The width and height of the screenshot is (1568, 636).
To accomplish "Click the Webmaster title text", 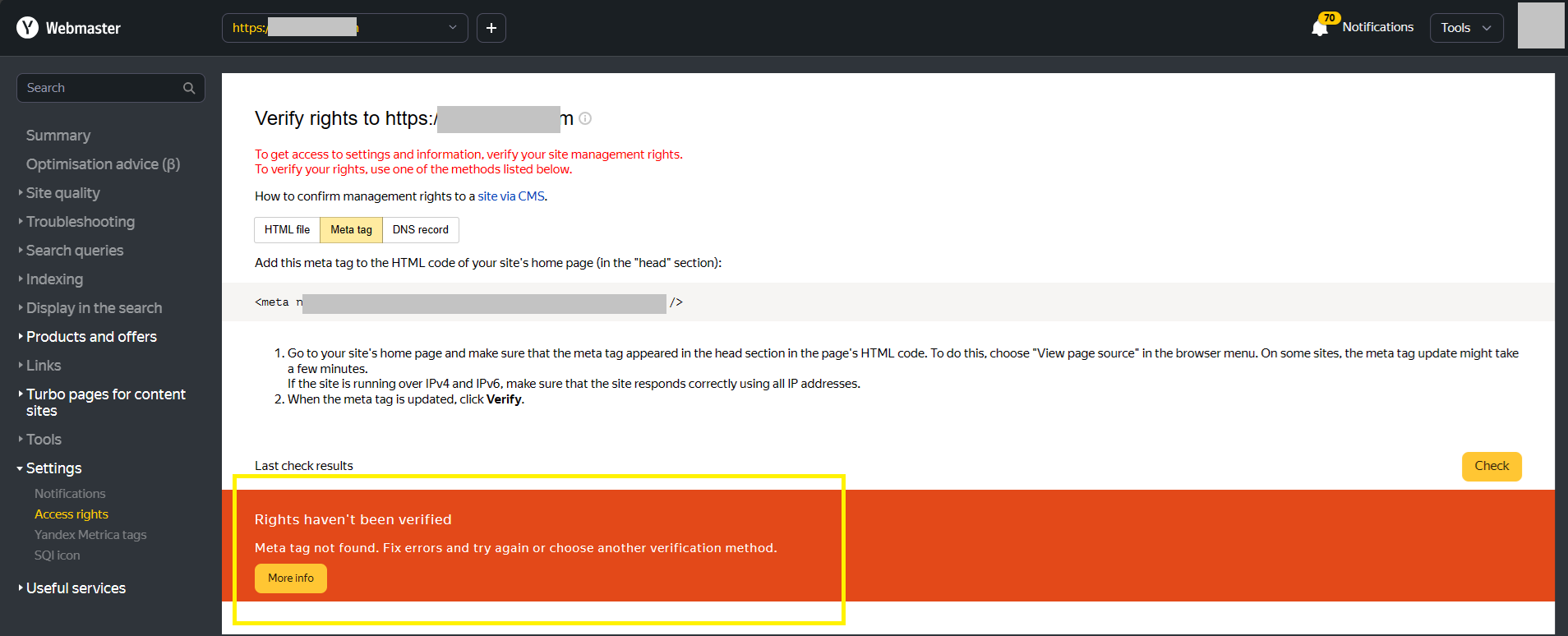I will click(83, 29).
